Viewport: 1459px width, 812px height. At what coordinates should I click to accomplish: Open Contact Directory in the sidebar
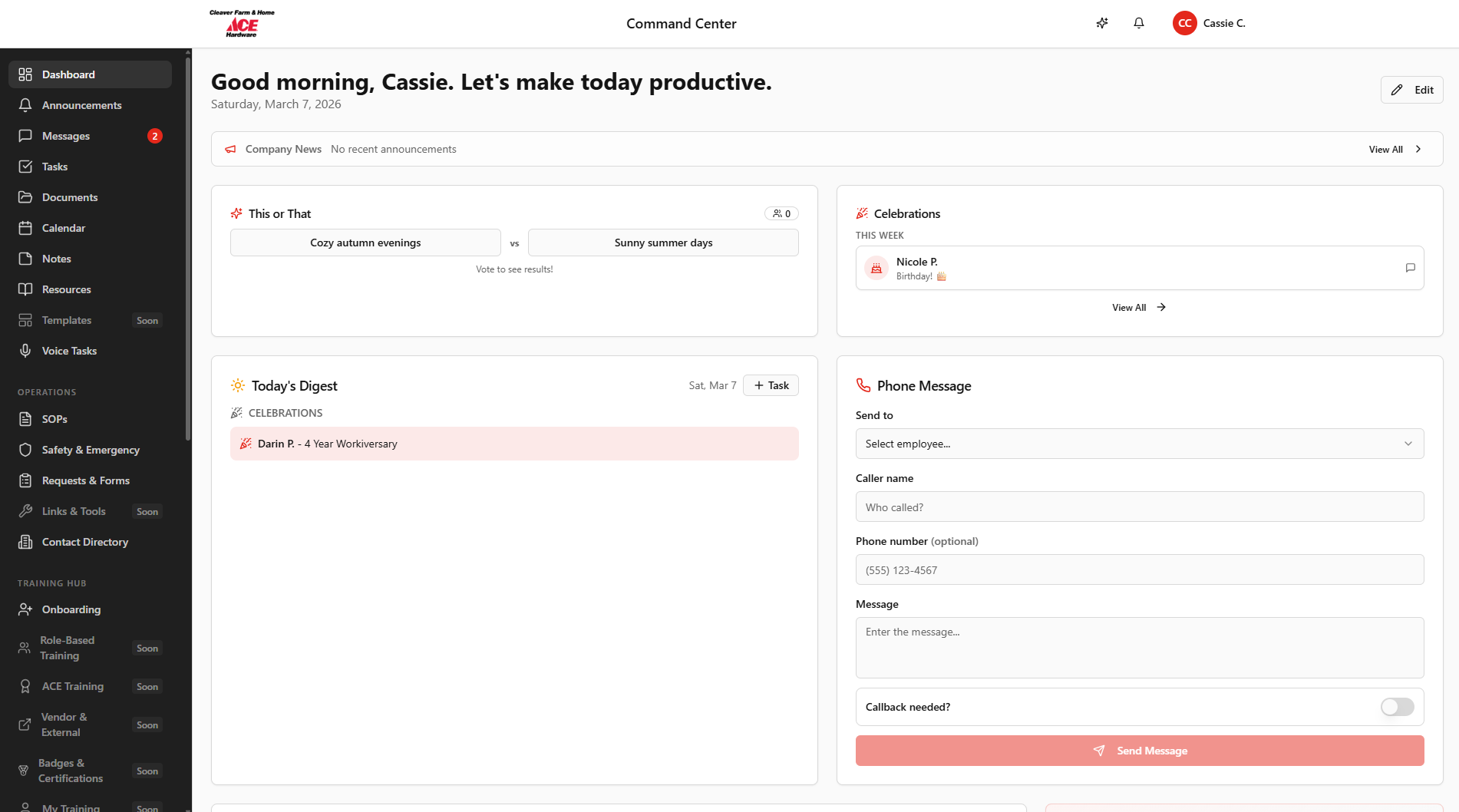coord(91,542)
